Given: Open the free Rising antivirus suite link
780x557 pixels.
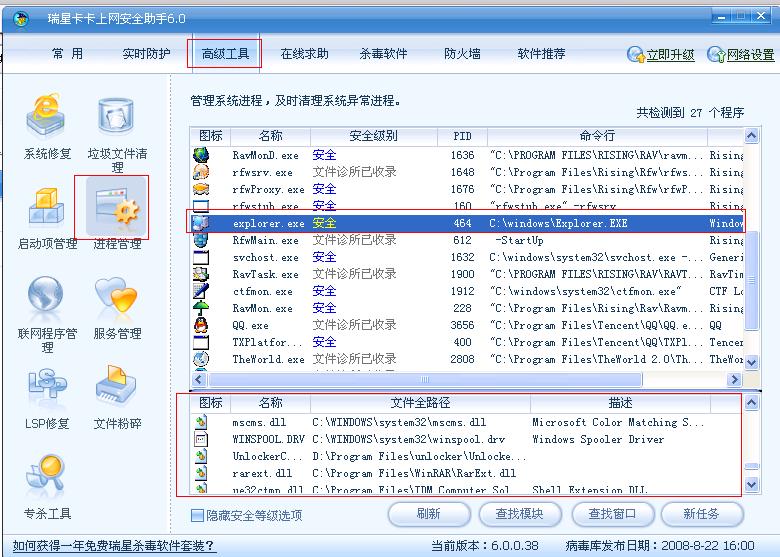Looking at the screenshot, I should pos(113,546).
